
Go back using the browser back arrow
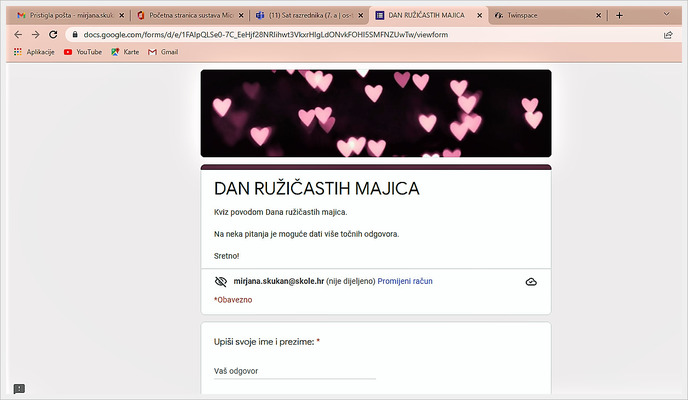(18, 35)
